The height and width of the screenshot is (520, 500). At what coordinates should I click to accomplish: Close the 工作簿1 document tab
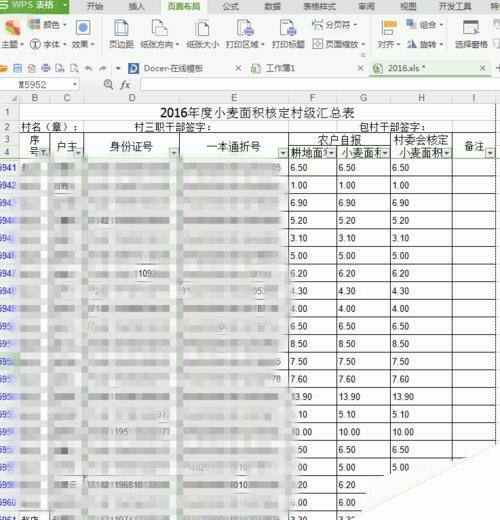(x=360, y=68)
